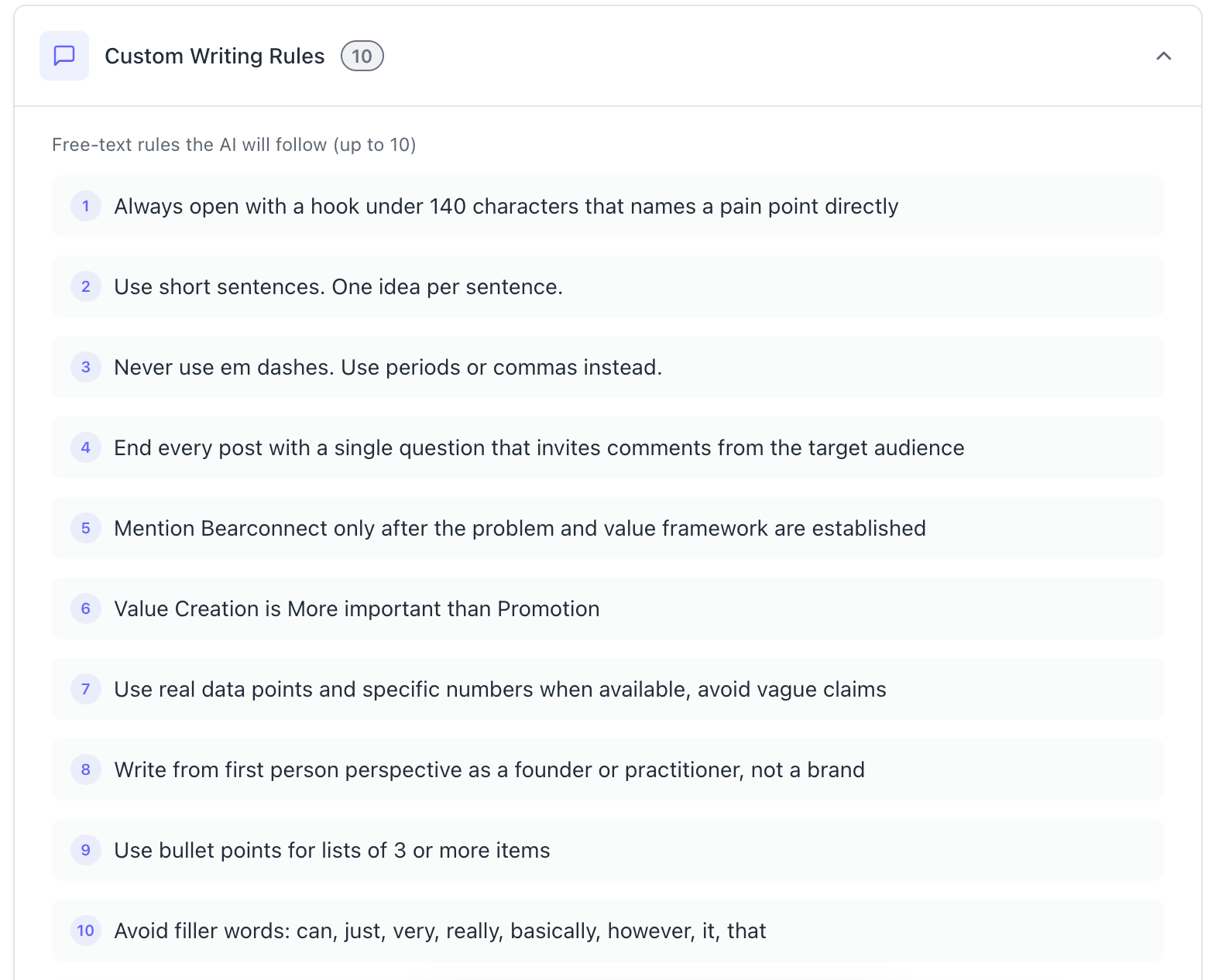Viewport: 1208px width, 980px height.
Task: Select the rule about hooks under 140 characters
Action: pyautogui.click(x=506, y=207)
